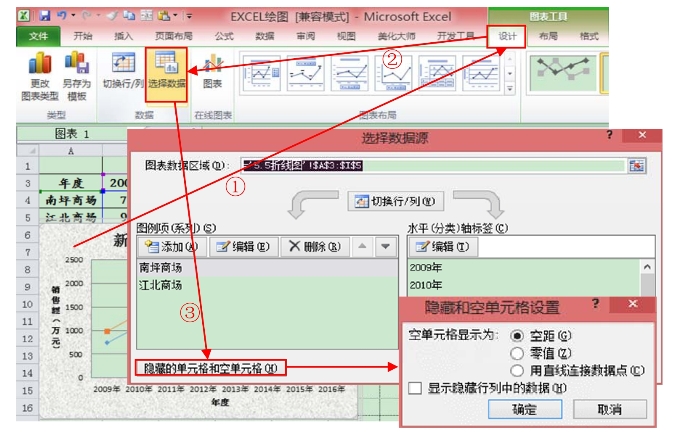Screen dimensions: 698x440
Task: Select the gray line chart style thumbnail
Action: pos(563,73)
